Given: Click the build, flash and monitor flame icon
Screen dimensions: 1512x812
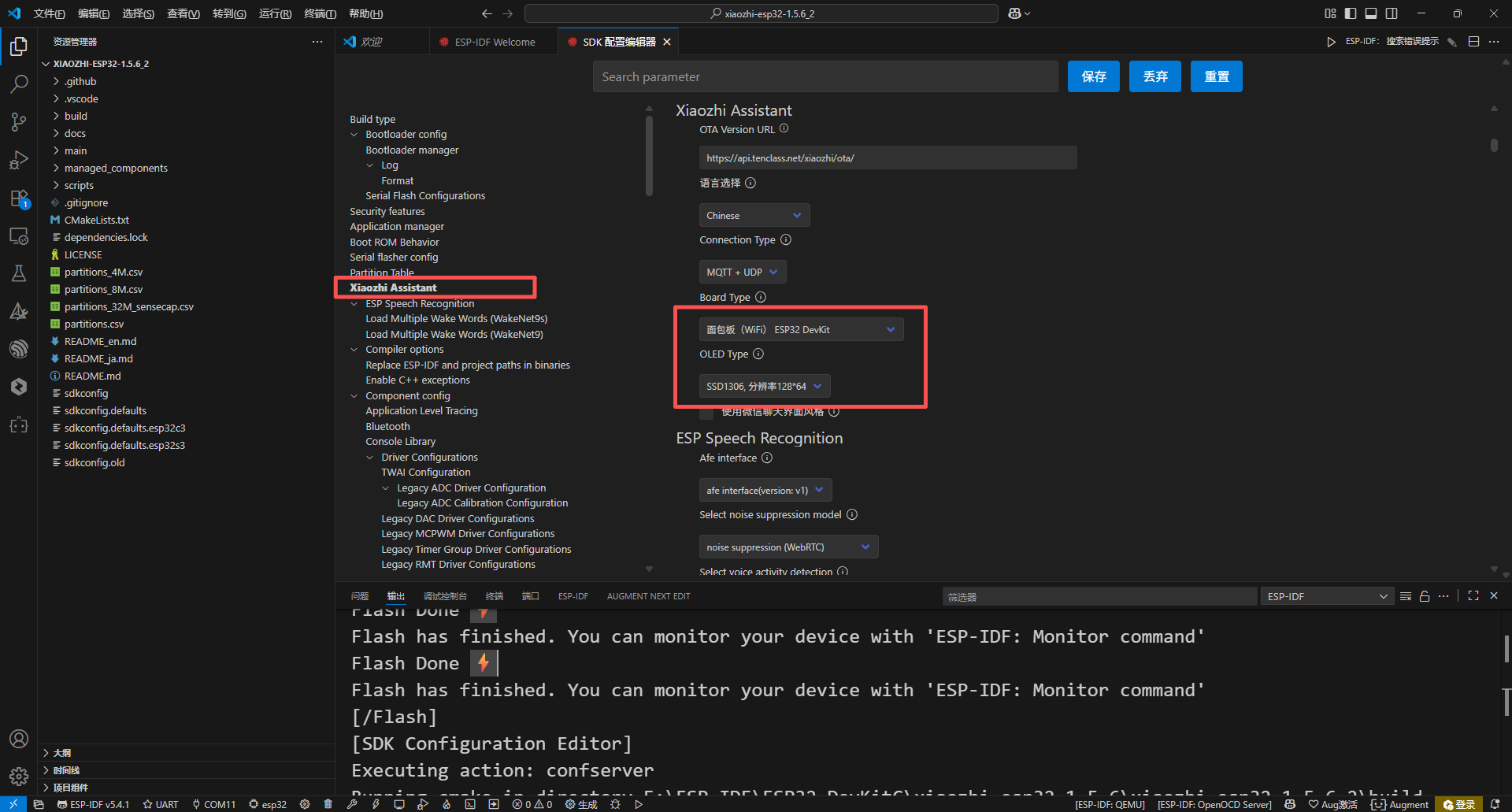Looking at the screenshot, I should 447,804.
